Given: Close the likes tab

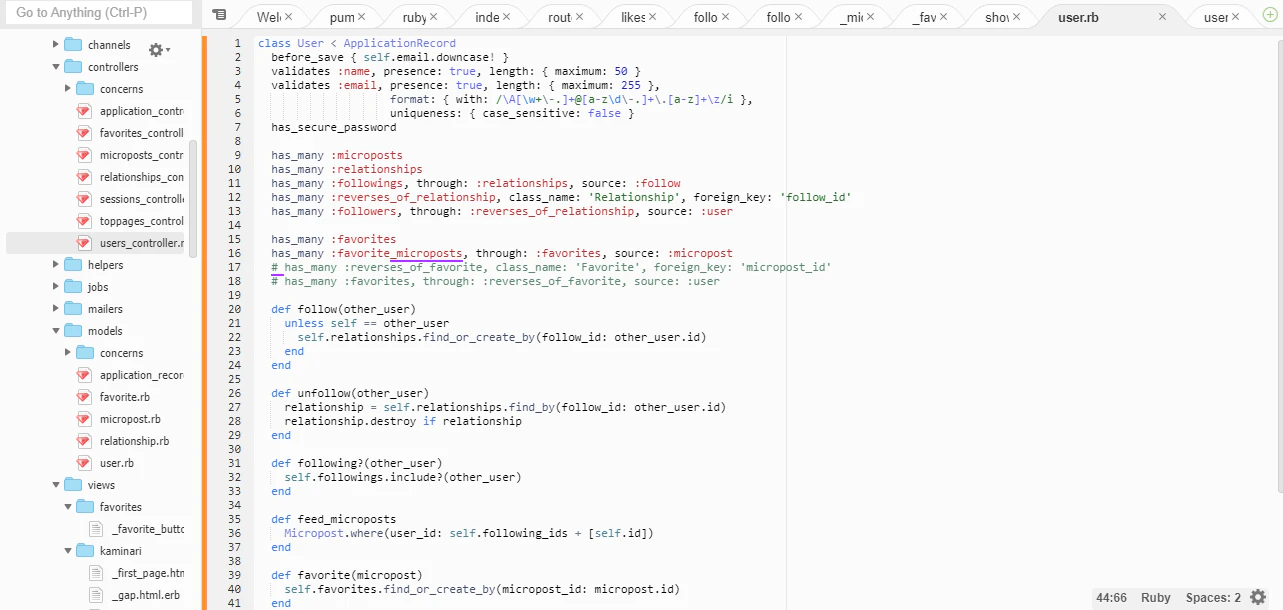Looking at the screenshot, I should pyautogui.click(x=653, y=17).
